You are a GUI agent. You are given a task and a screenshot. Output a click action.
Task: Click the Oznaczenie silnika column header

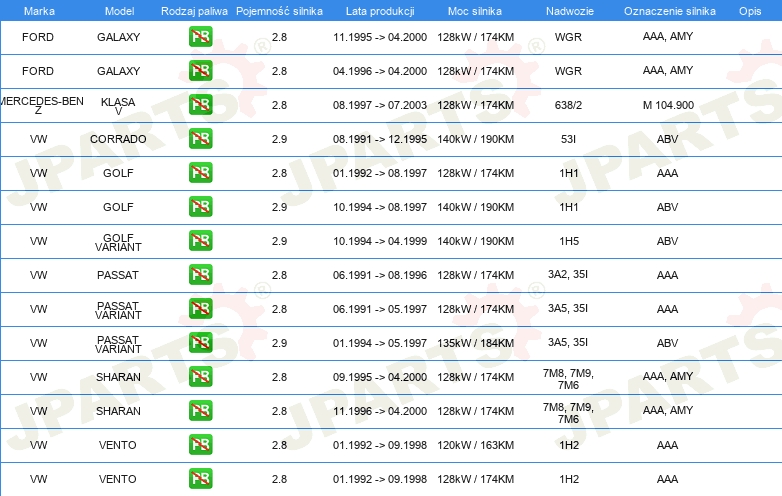(x=669, y=11)
